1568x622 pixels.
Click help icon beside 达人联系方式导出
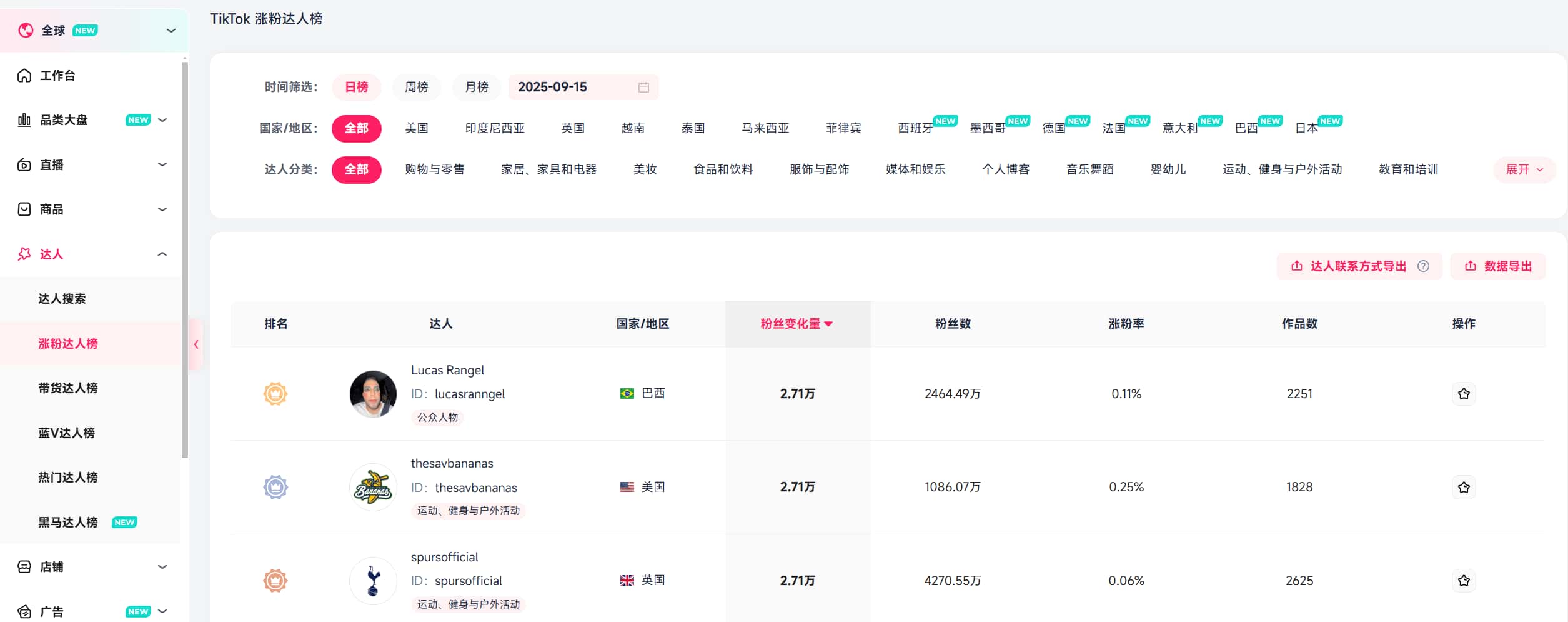1423,266
